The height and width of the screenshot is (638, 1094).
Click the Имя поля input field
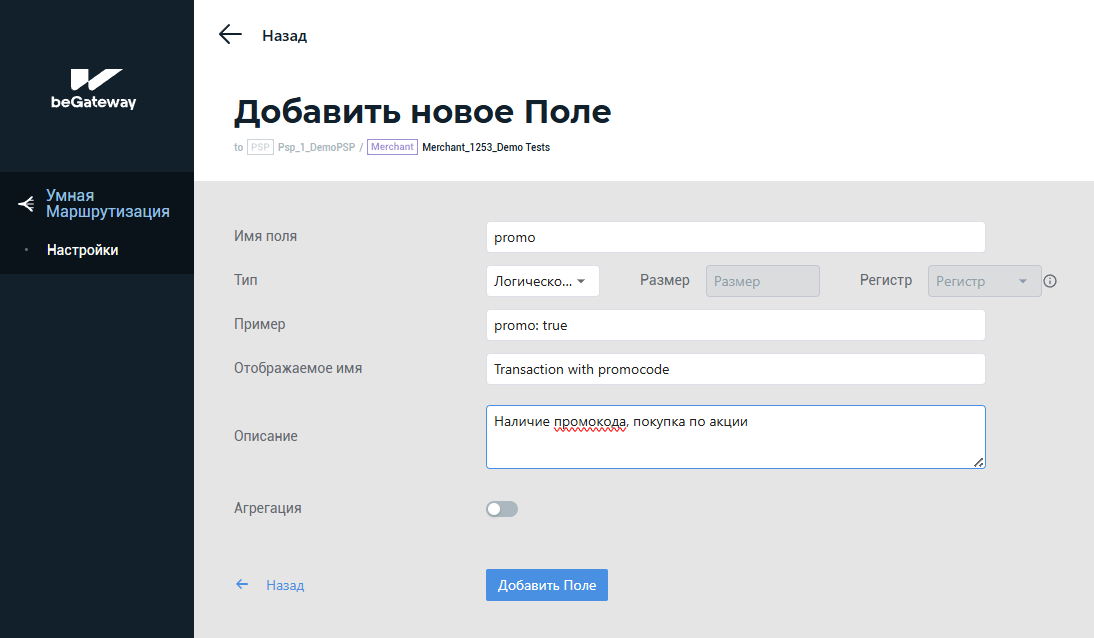735,237
